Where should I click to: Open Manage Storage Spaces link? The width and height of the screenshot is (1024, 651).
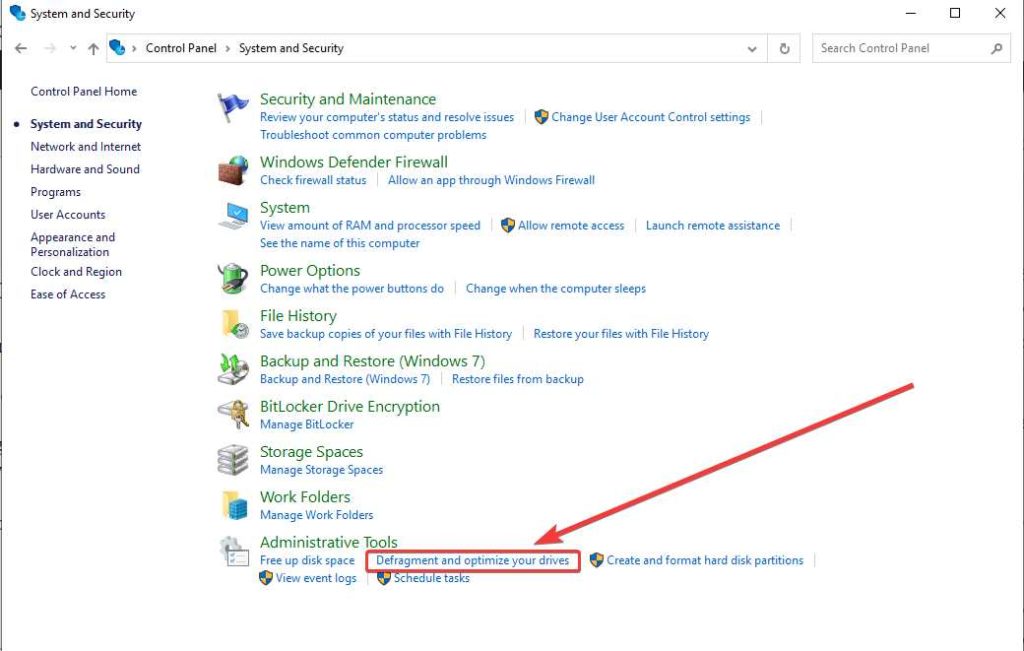tap(321, 470)
